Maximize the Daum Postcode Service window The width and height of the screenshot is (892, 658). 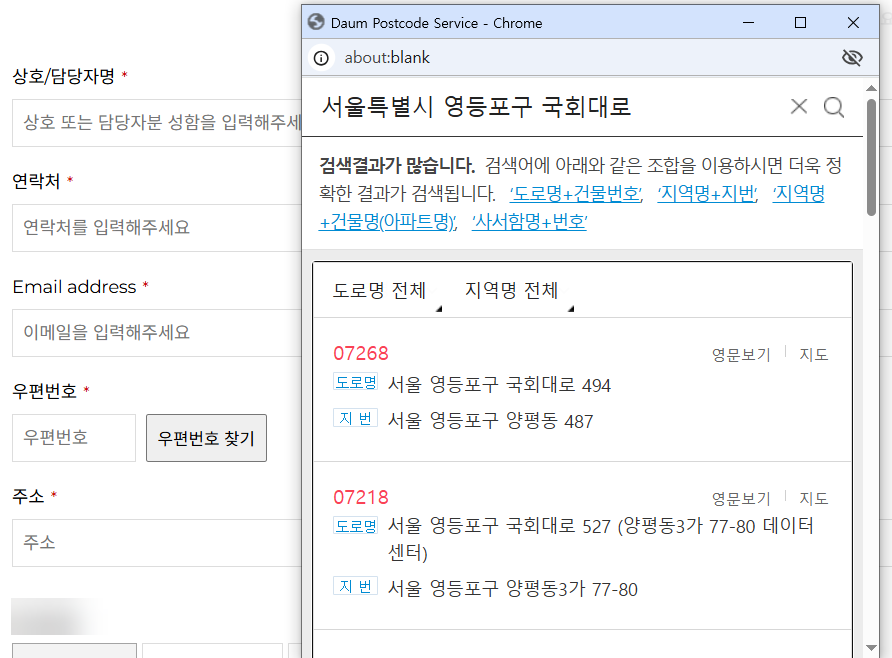coord(800,23)
